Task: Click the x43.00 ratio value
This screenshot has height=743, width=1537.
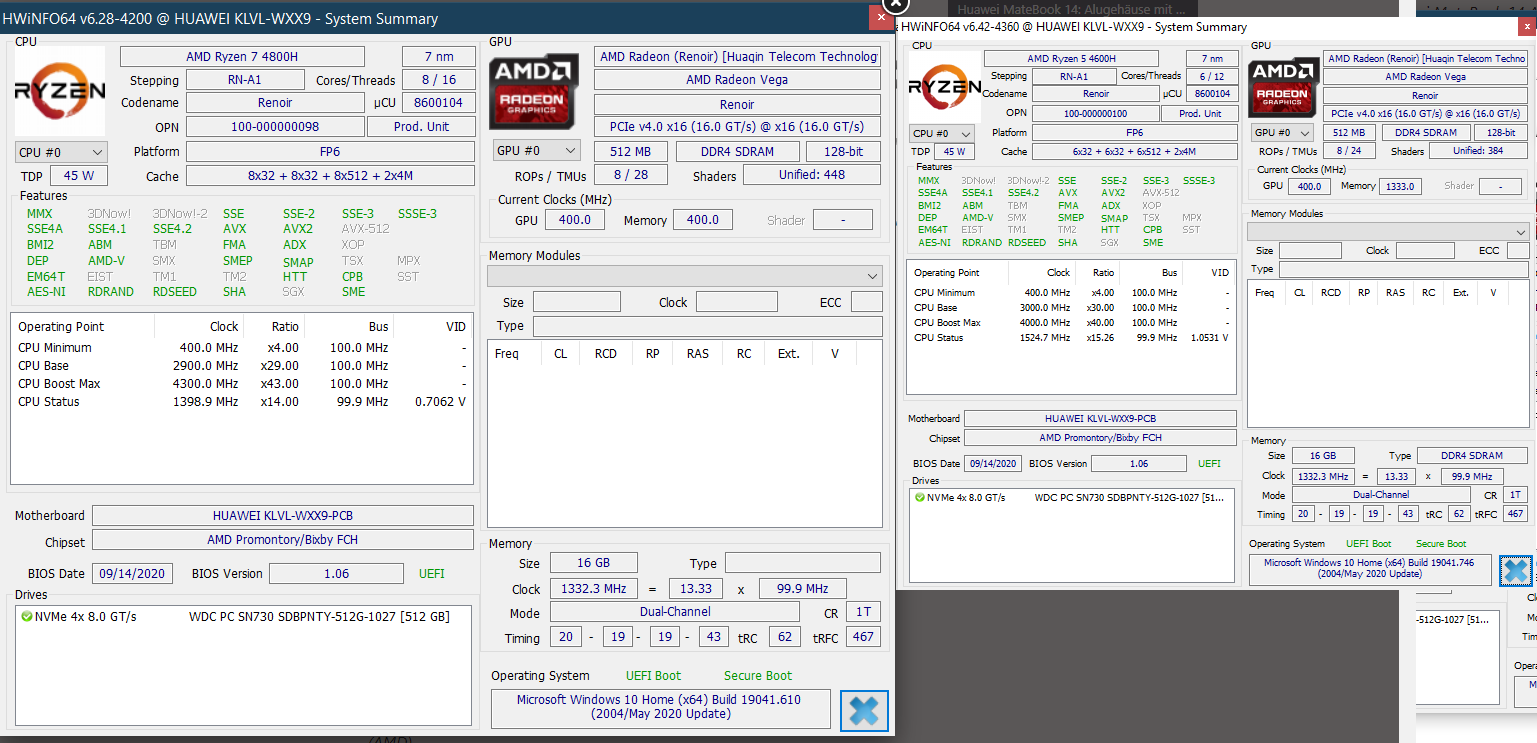Action: pyautogui.click(x=279, y=384)
